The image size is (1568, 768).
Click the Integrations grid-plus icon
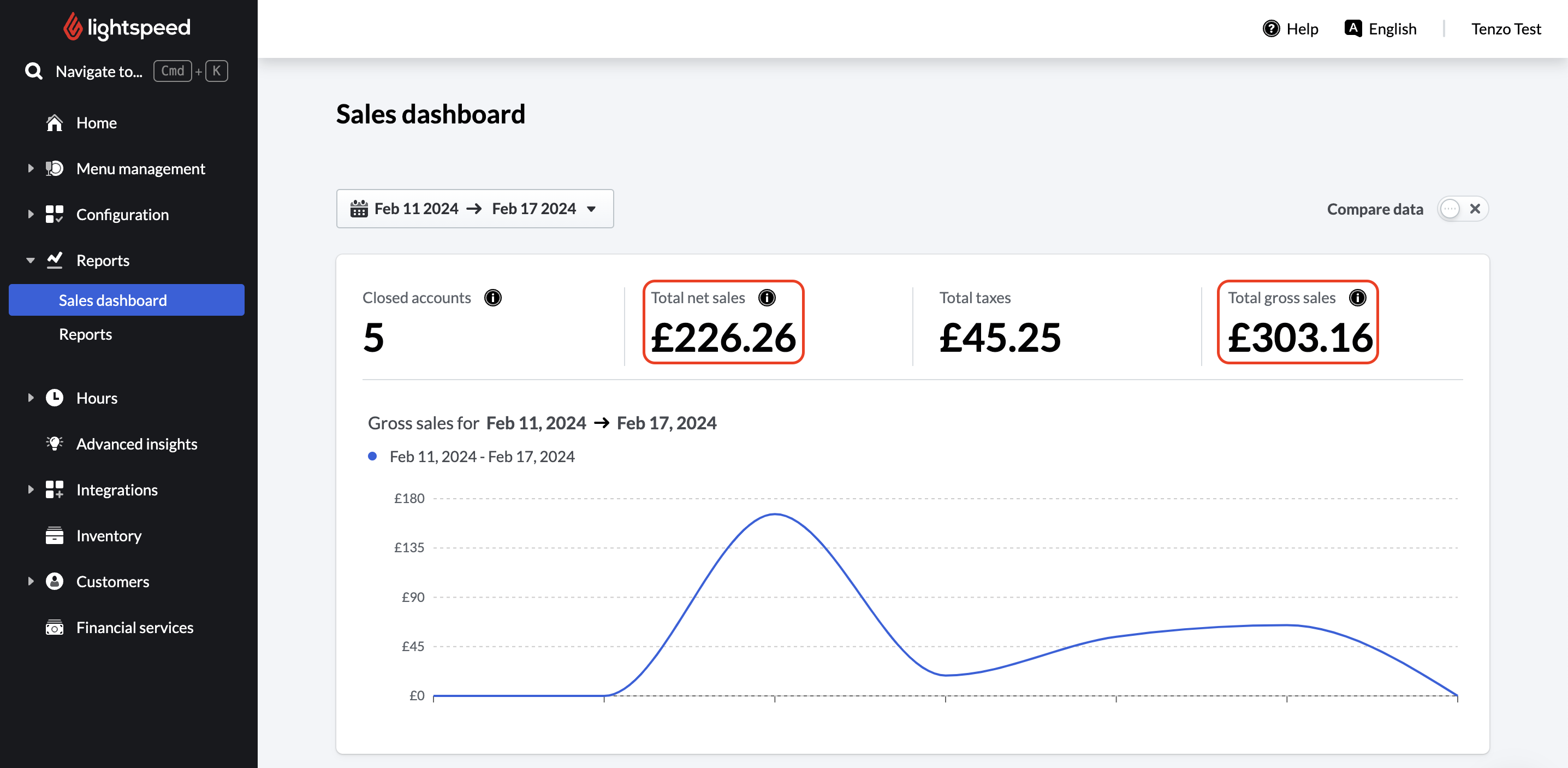coord(54,489)
